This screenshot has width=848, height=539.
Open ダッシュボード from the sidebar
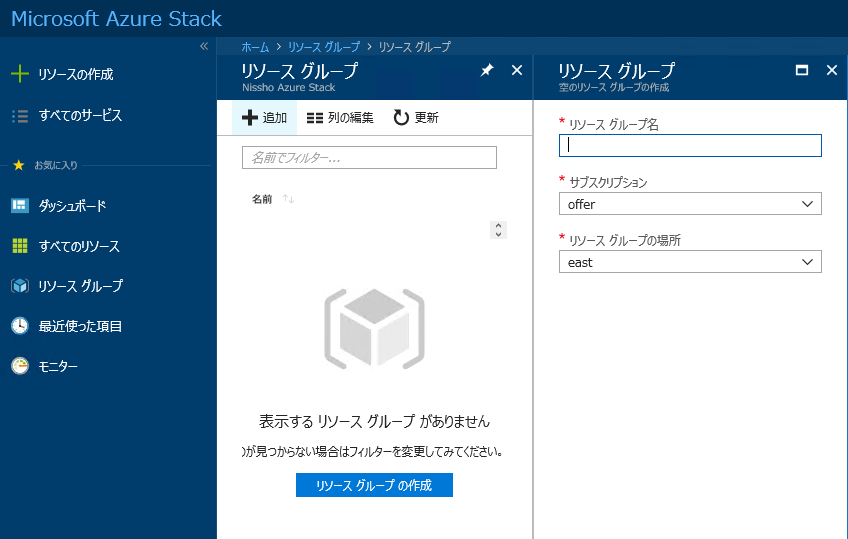tap(72, 205)
